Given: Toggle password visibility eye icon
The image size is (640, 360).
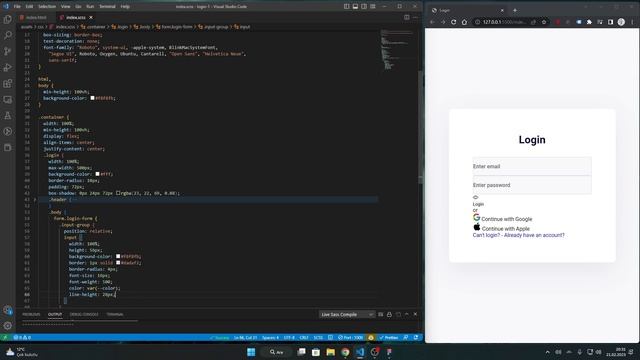Looking at the screenshot, I should pos(476,197).
